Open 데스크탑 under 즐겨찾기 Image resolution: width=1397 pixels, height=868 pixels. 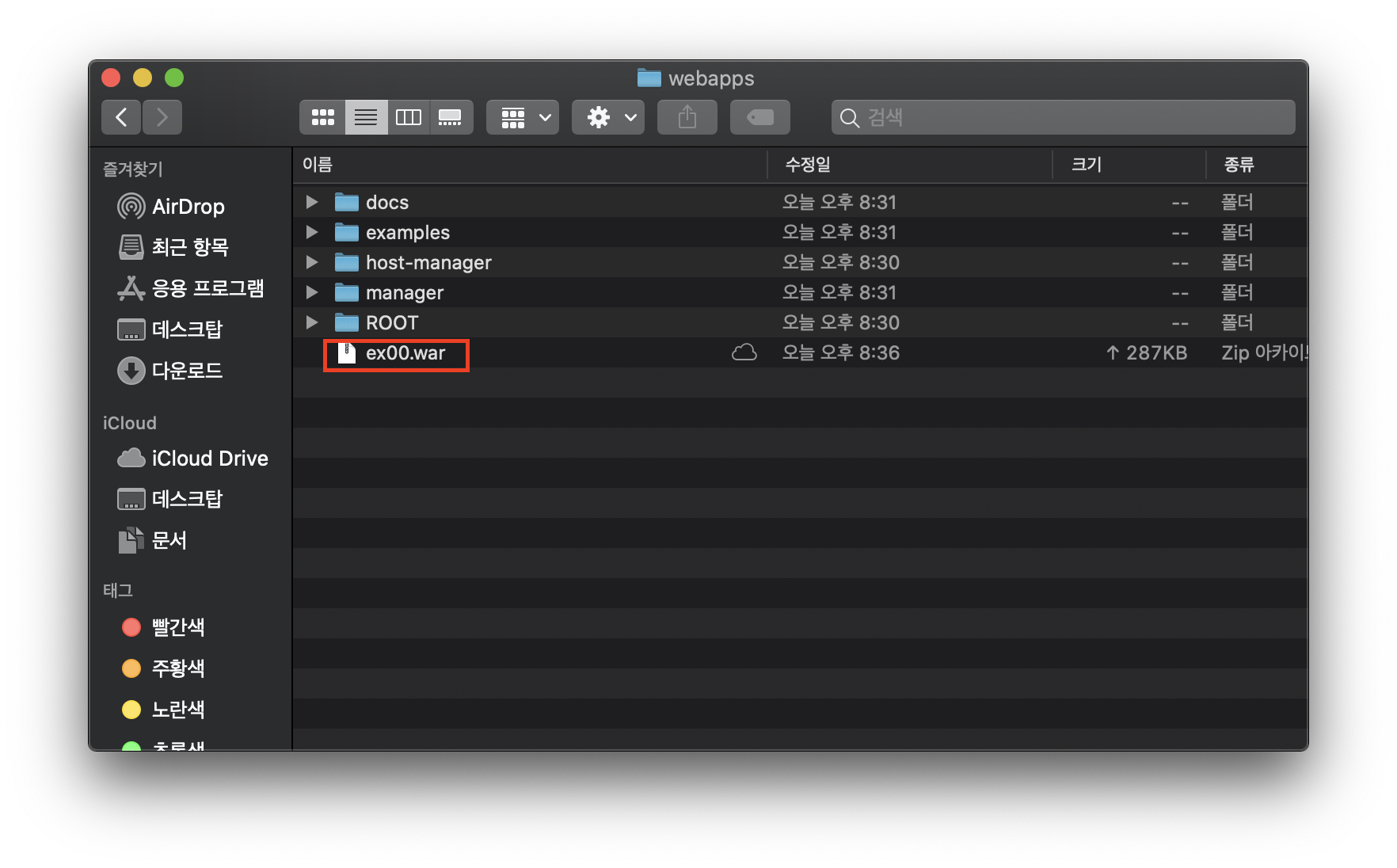pos(169,329)
